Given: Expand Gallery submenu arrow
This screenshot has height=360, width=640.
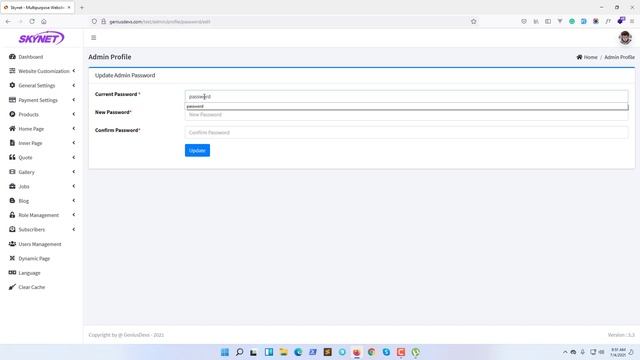Looking at the screenshot, I should coord(73,171).
